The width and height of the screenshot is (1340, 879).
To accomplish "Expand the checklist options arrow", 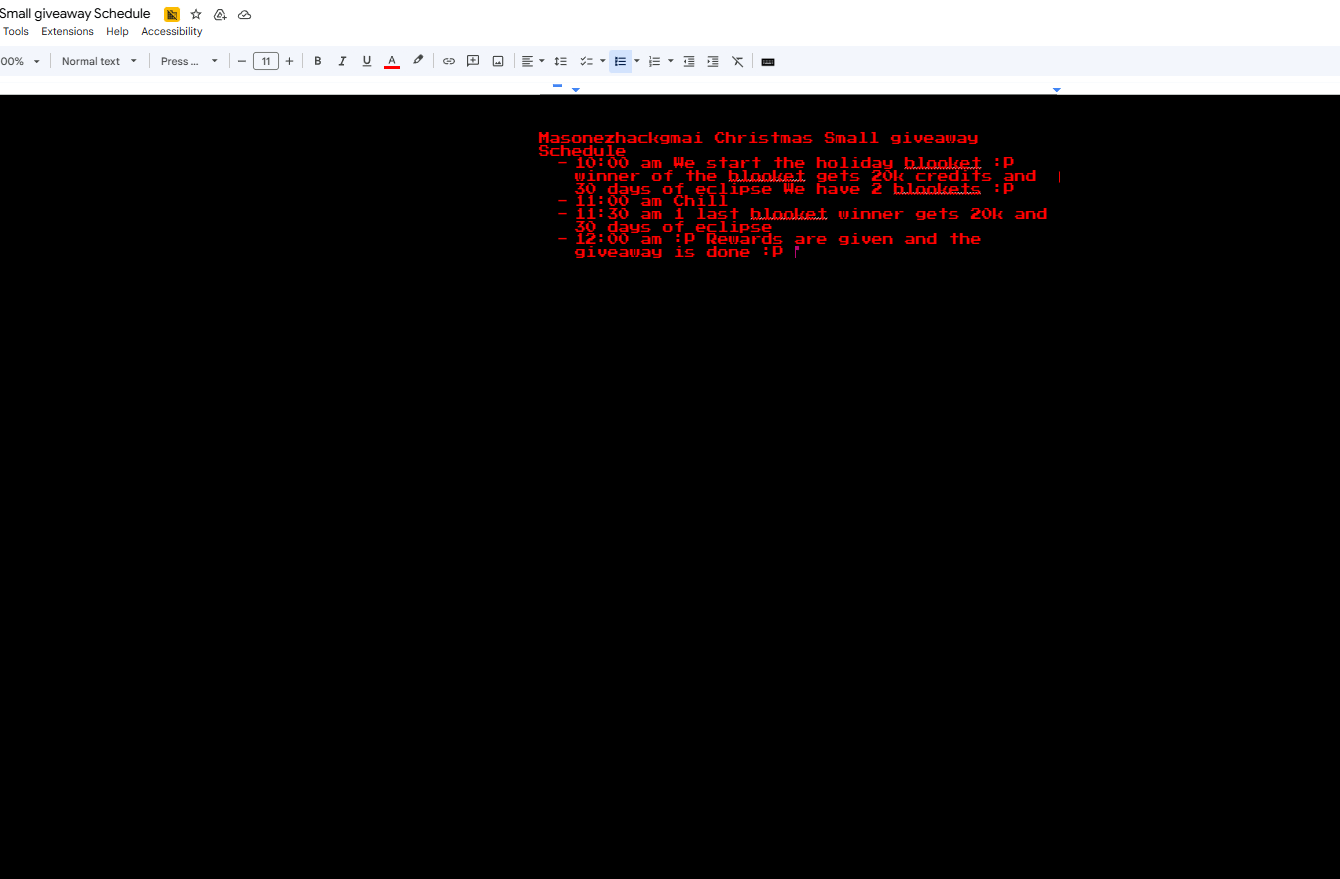I will coord(603,62).
